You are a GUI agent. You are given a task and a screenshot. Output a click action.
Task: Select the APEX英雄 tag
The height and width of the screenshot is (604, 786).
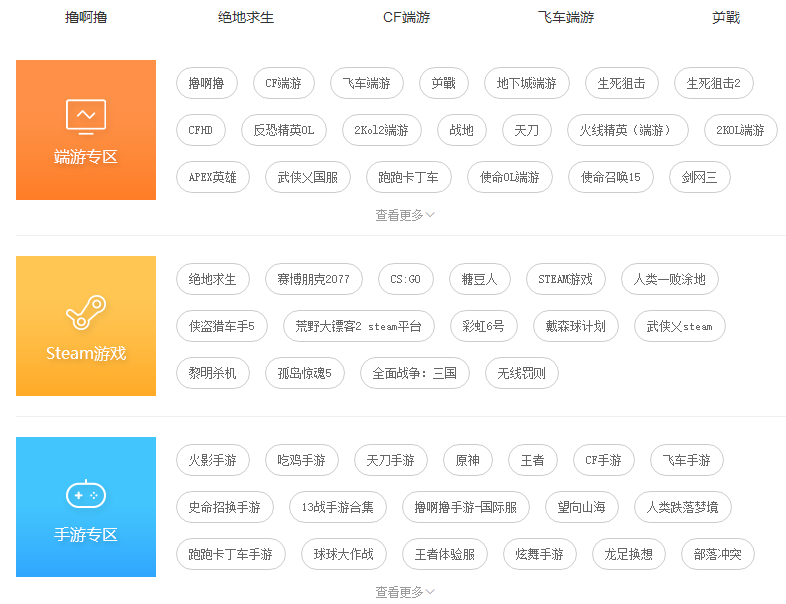pos(213,177)
